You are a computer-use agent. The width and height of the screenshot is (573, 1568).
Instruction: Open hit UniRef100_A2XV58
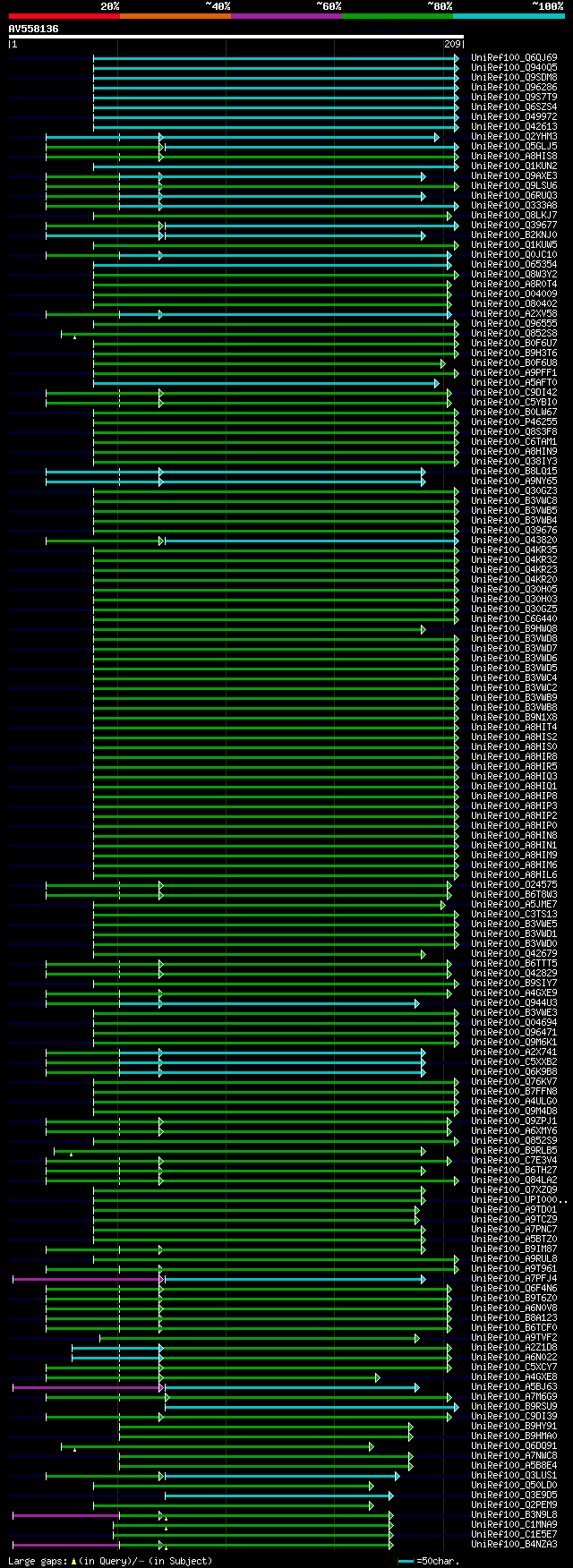[x=514, y=313]
